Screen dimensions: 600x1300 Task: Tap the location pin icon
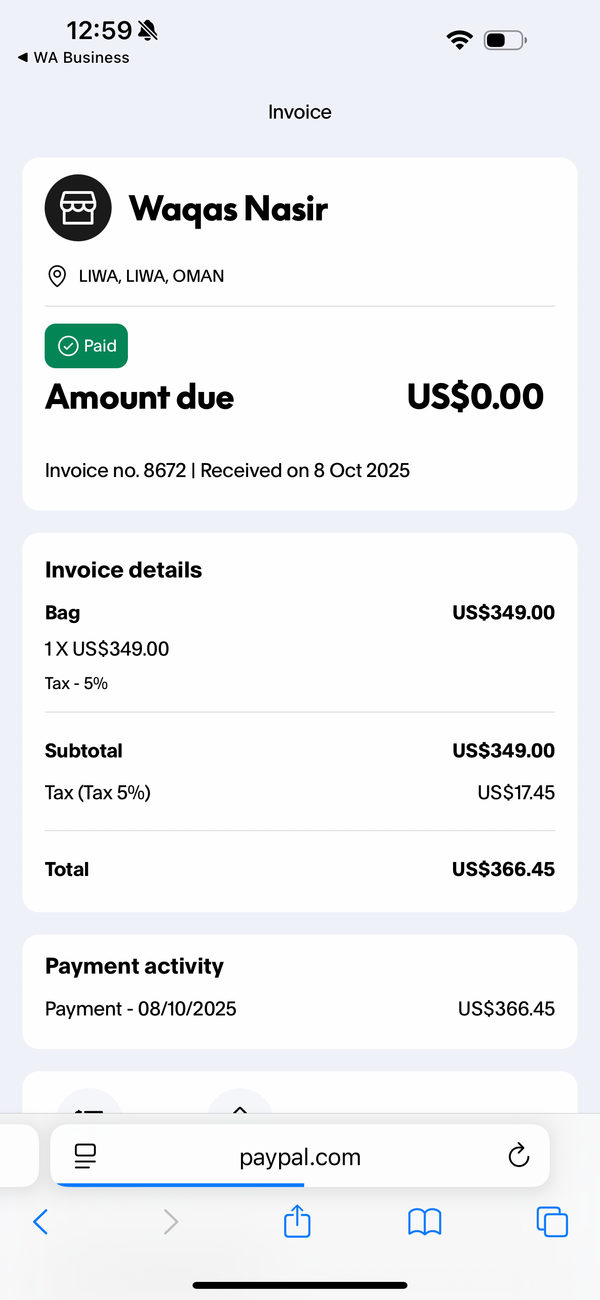58,276
